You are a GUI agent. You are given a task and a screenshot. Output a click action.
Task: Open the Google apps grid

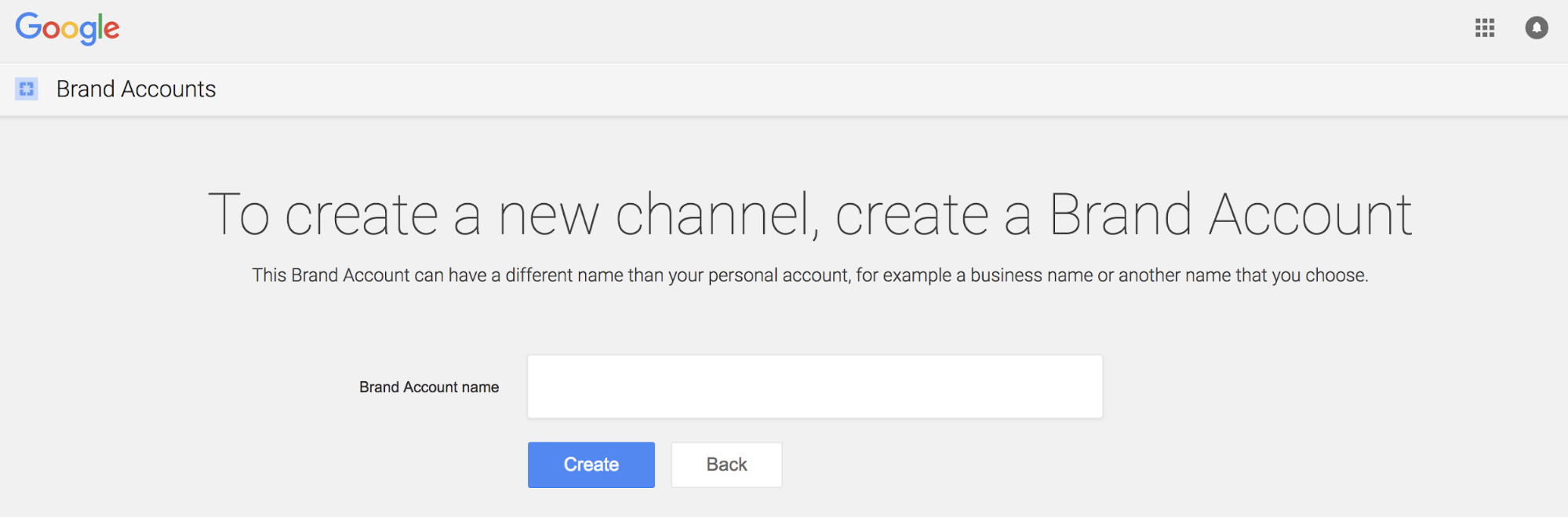pos(1484,28)
